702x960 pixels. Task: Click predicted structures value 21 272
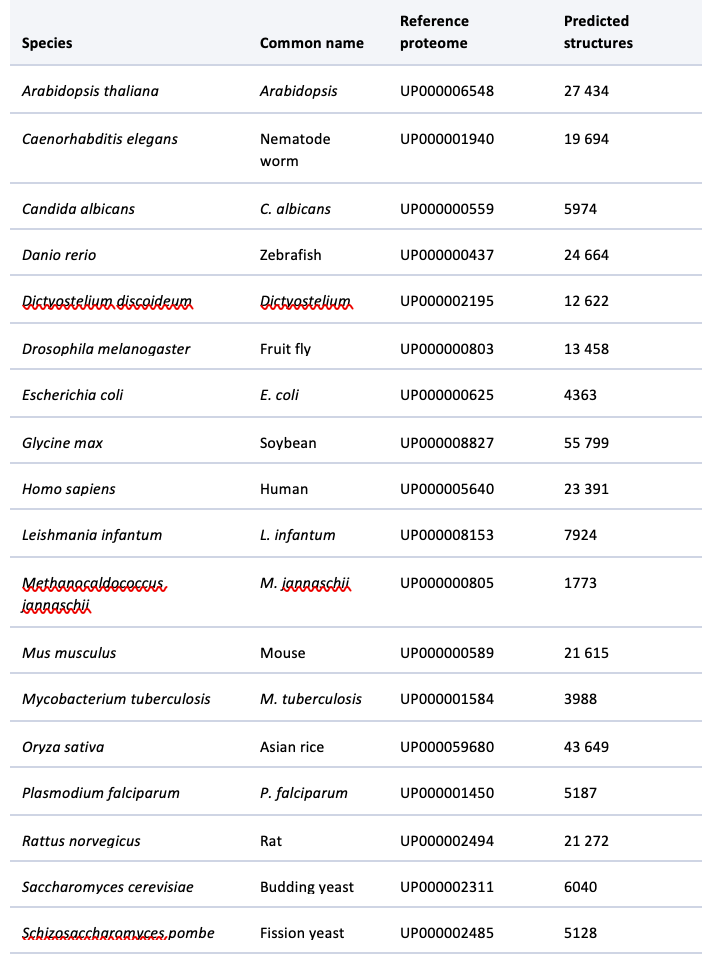[586, 841]
